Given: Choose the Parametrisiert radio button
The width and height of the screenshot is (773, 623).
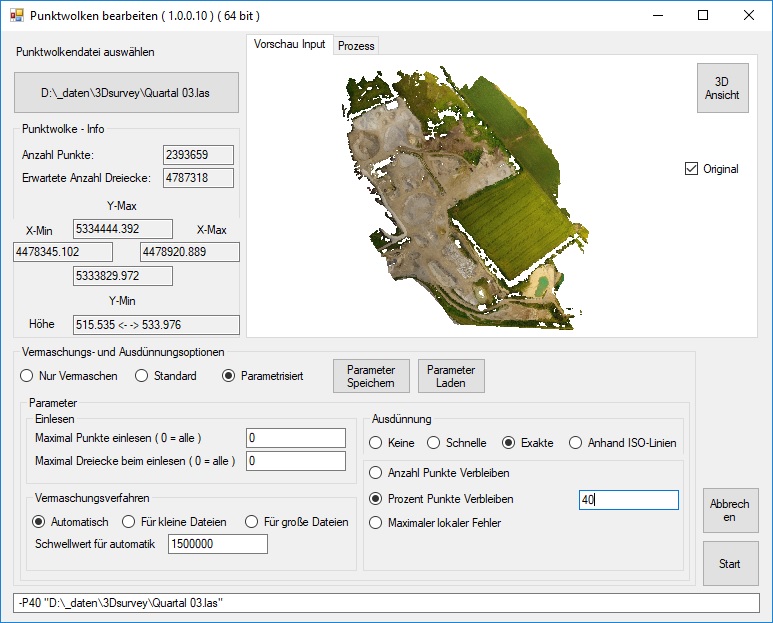Looking at the screenshot, I should [229, 376].
